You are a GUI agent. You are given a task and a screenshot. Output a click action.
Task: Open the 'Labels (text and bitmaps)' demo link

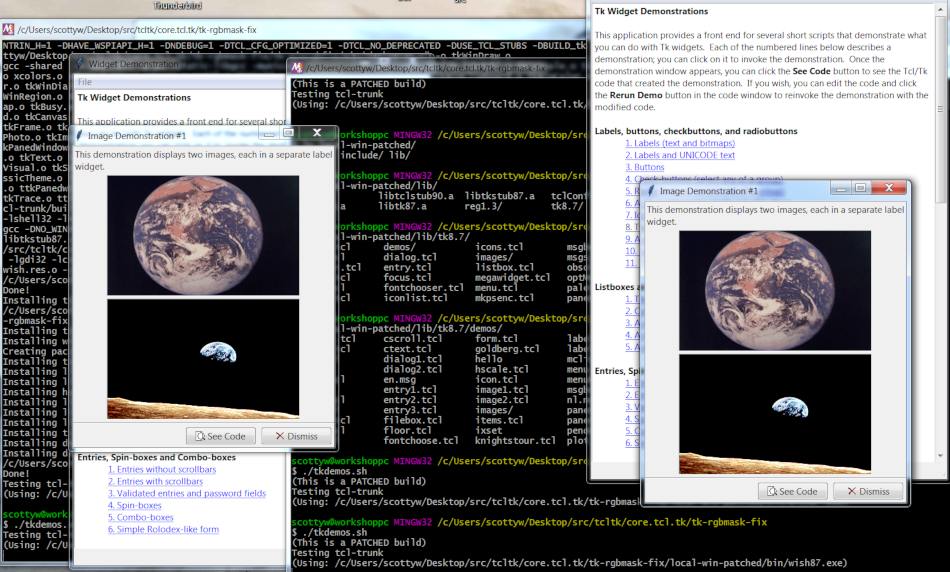(x=680, y=143)
